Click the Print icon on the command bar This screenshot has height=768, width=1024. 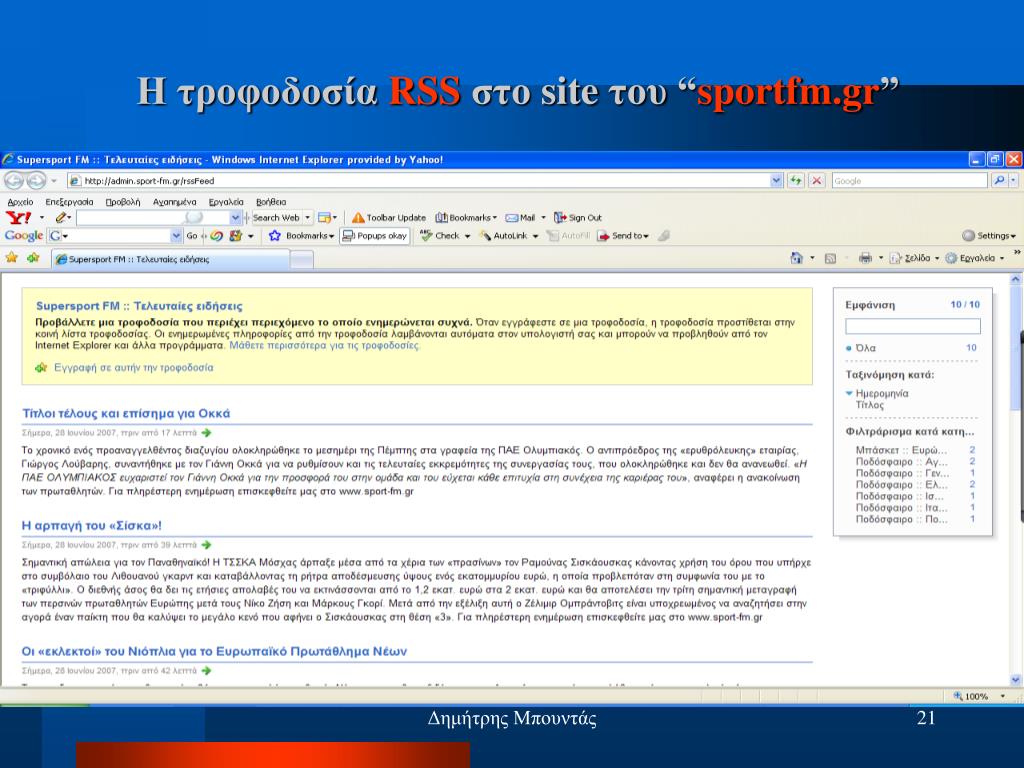865,258
